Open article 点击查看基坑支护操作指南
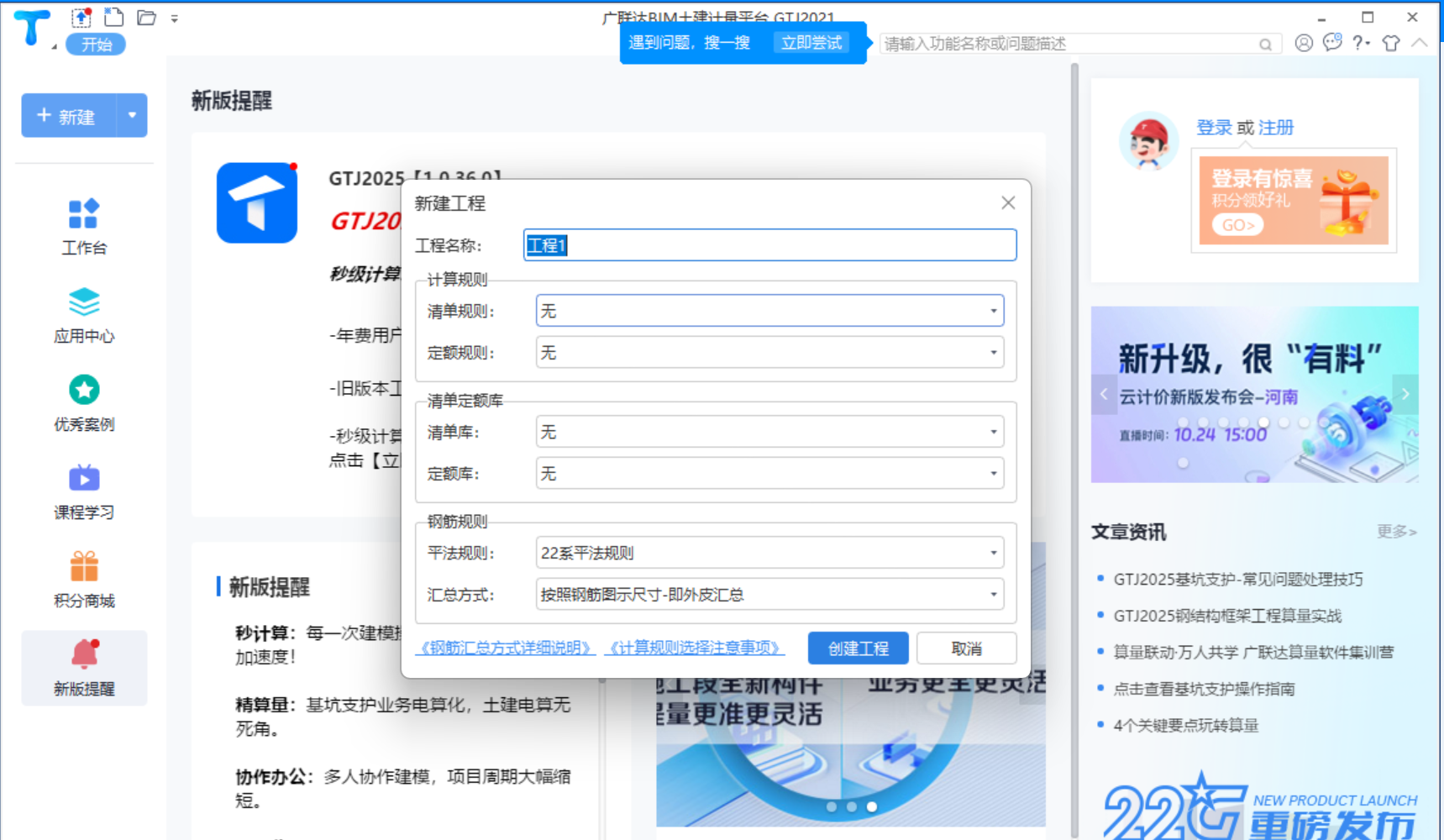 pyautogui.click(x=1204, y=689)
